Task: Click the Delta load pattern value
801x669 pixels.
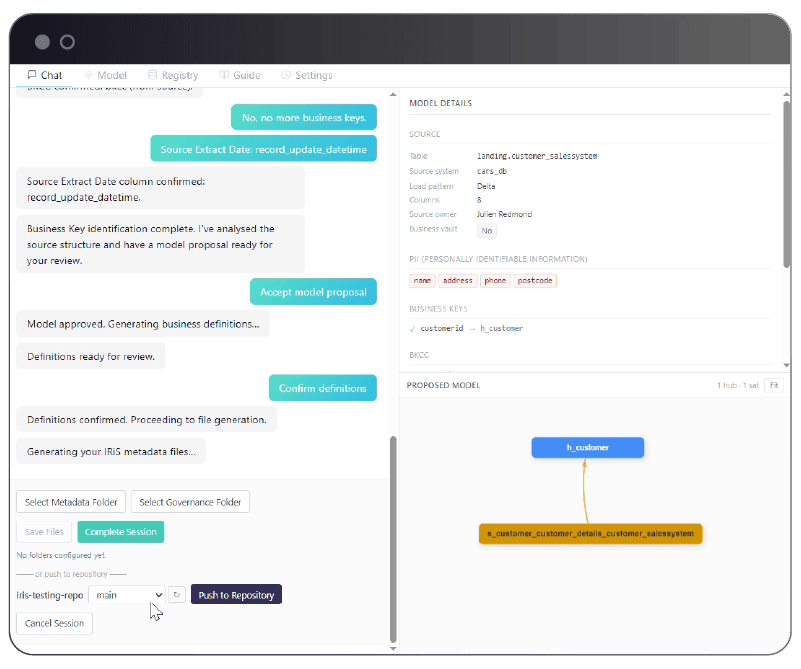Action: [x=486, y=186]
